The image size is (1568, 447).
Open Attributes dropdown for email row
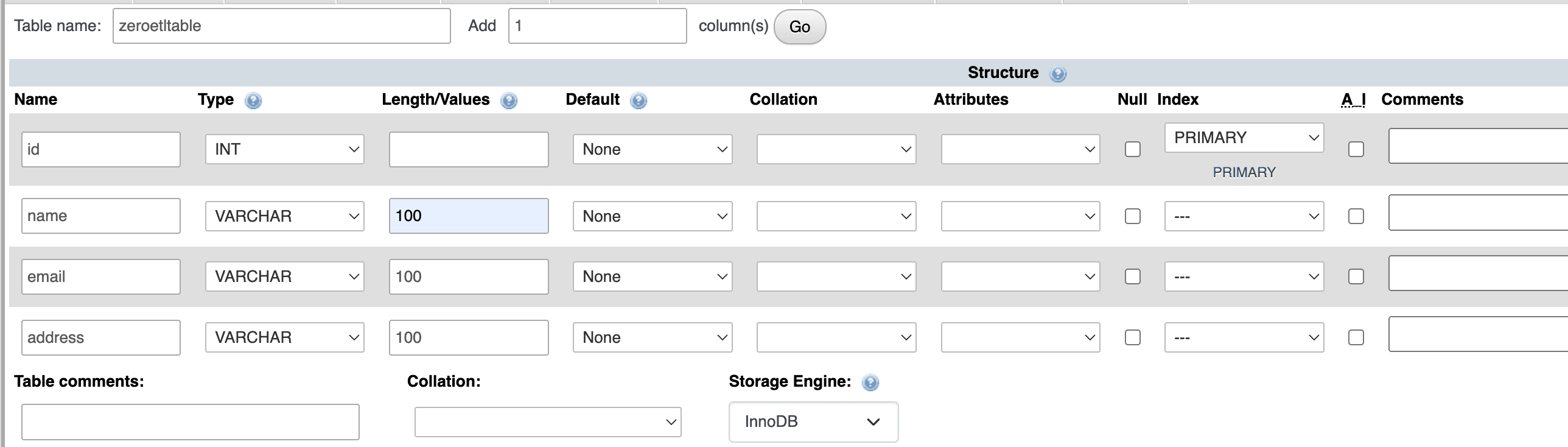click(x=1021, y=276)
